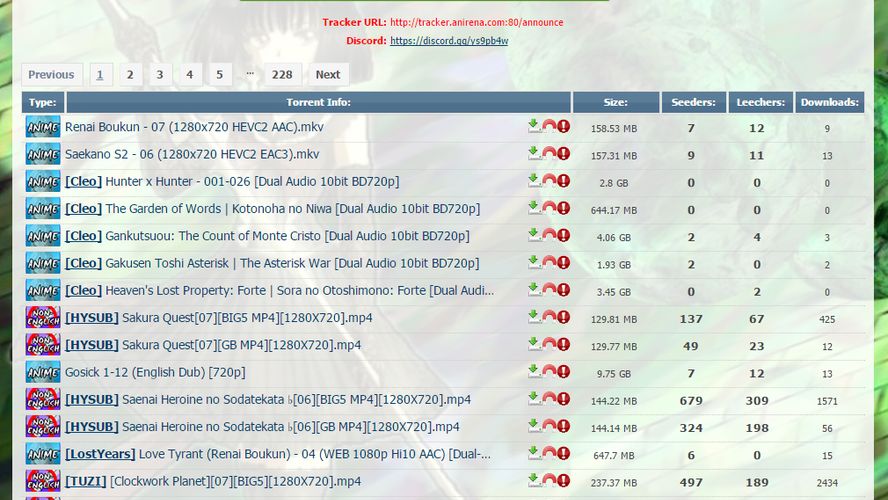Click the red info icon for Asterisk War torrent

pyautogui.click(x=564, y=262)
